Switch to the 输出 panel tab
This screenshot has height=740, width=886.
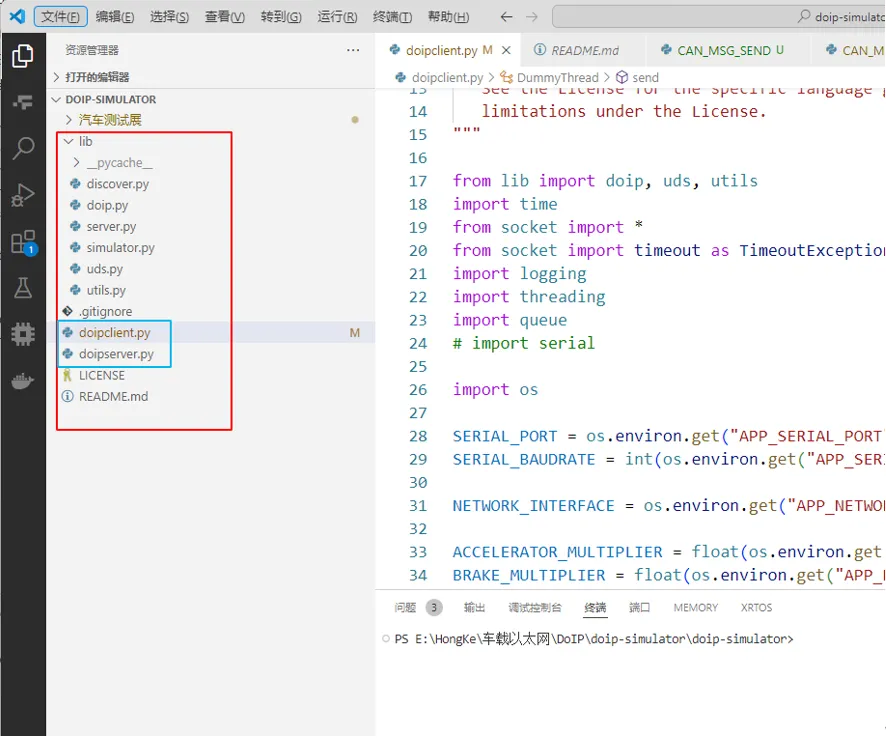474,608
